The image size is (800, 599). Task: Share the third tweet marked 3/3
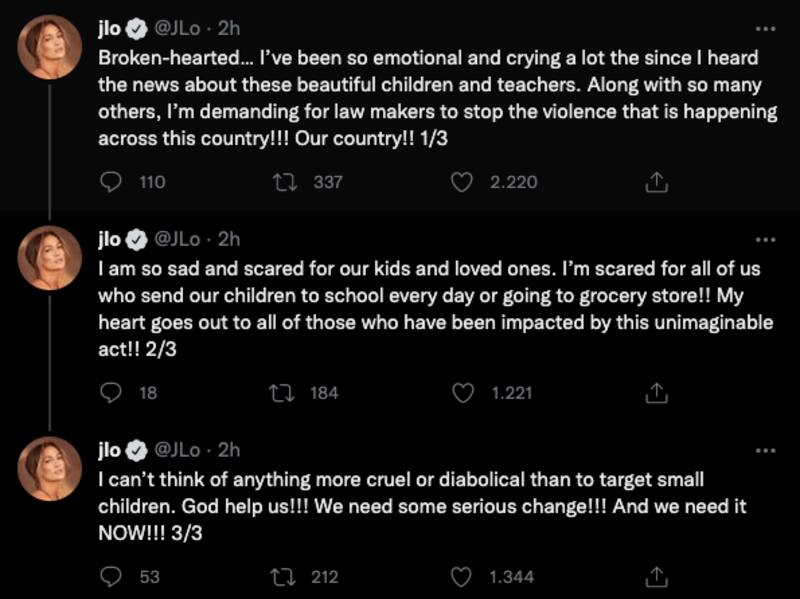(657, 576)
